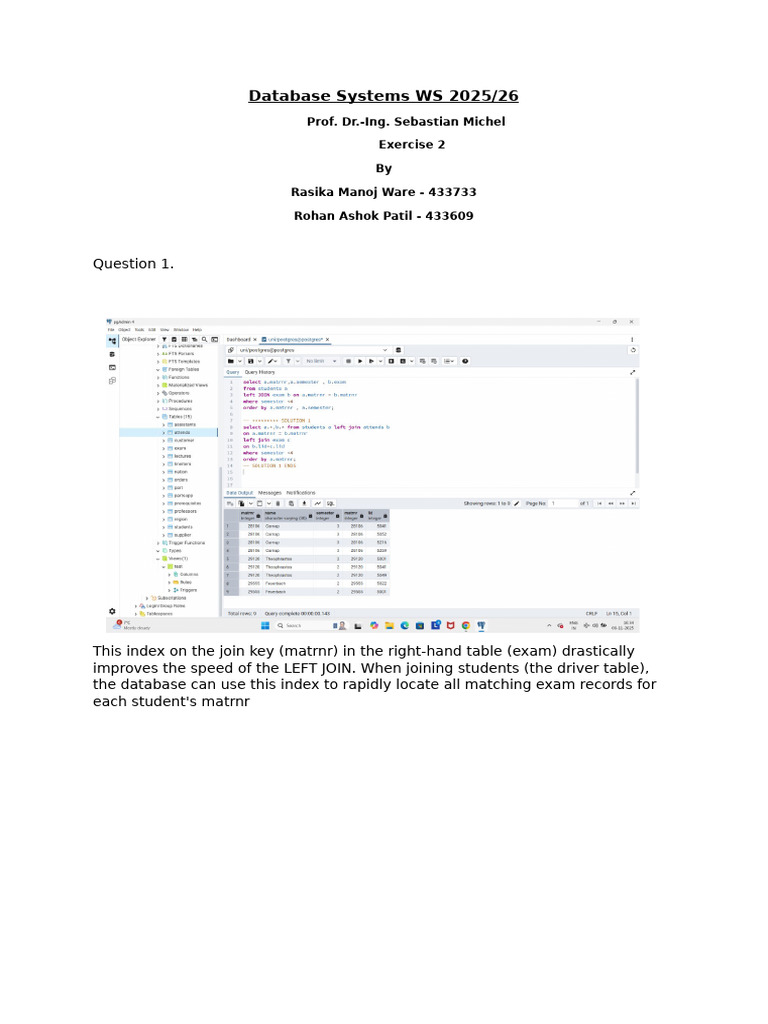Viewport: 768px width, 1024px height.
Task: Click the filter icon in Object Explorer toolbar
Action: coord(165,340)
